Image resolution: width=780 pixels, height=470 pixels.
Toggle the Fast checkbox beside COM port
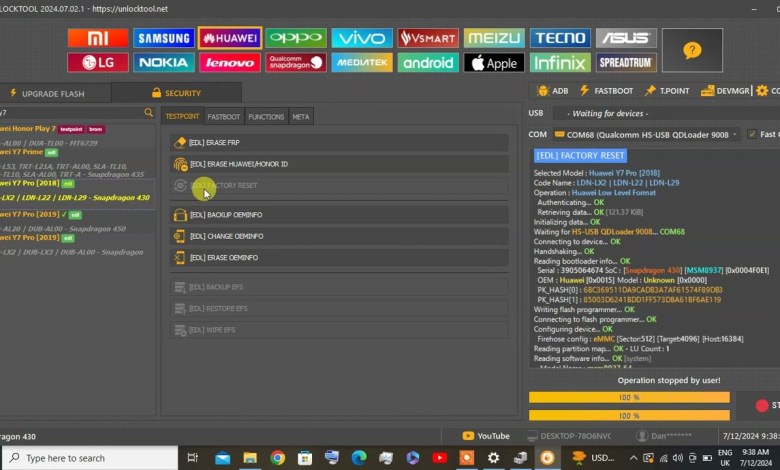[752, 134]
